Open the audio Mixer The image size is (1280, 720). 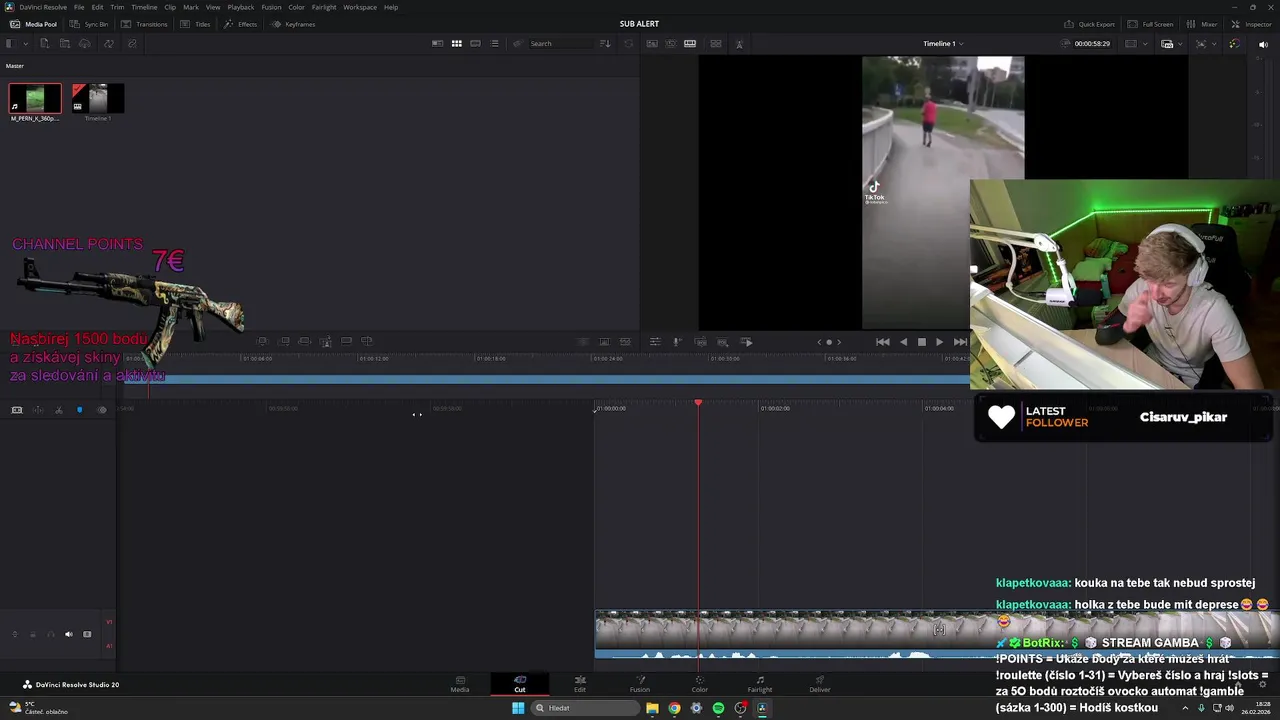tap(1203, 24)
